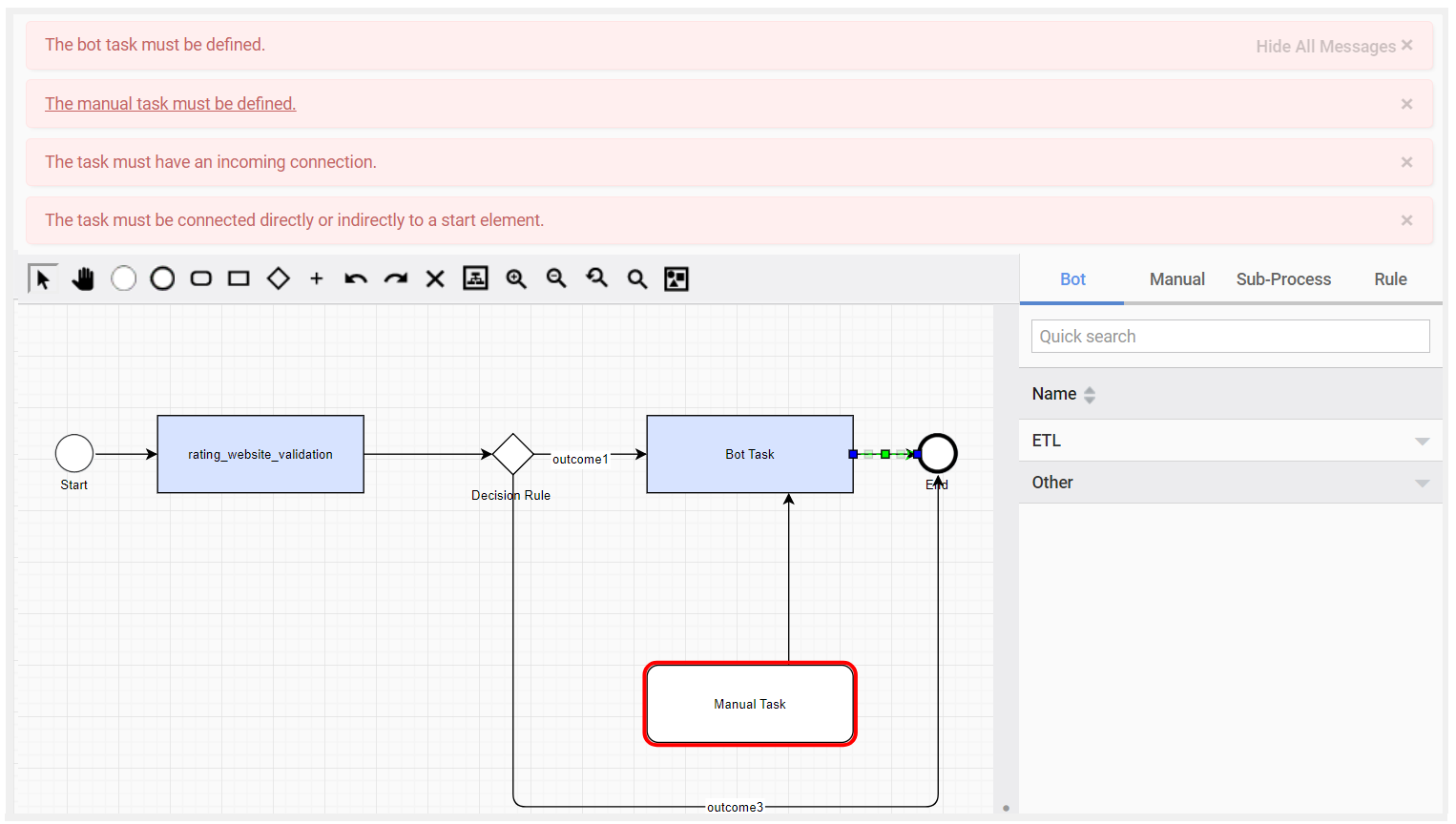Switch to the Manual tab
The width and height of the screenshot is (1456, 824).
coord(1176,279)
